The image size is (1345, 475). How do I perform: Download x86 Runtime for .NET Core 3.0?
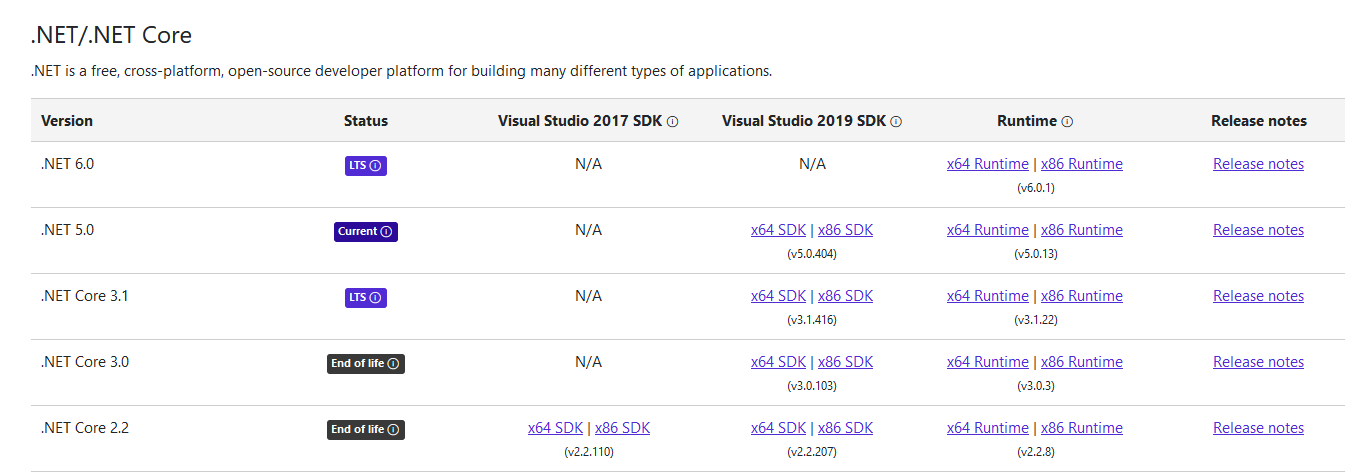point(1082,362)
